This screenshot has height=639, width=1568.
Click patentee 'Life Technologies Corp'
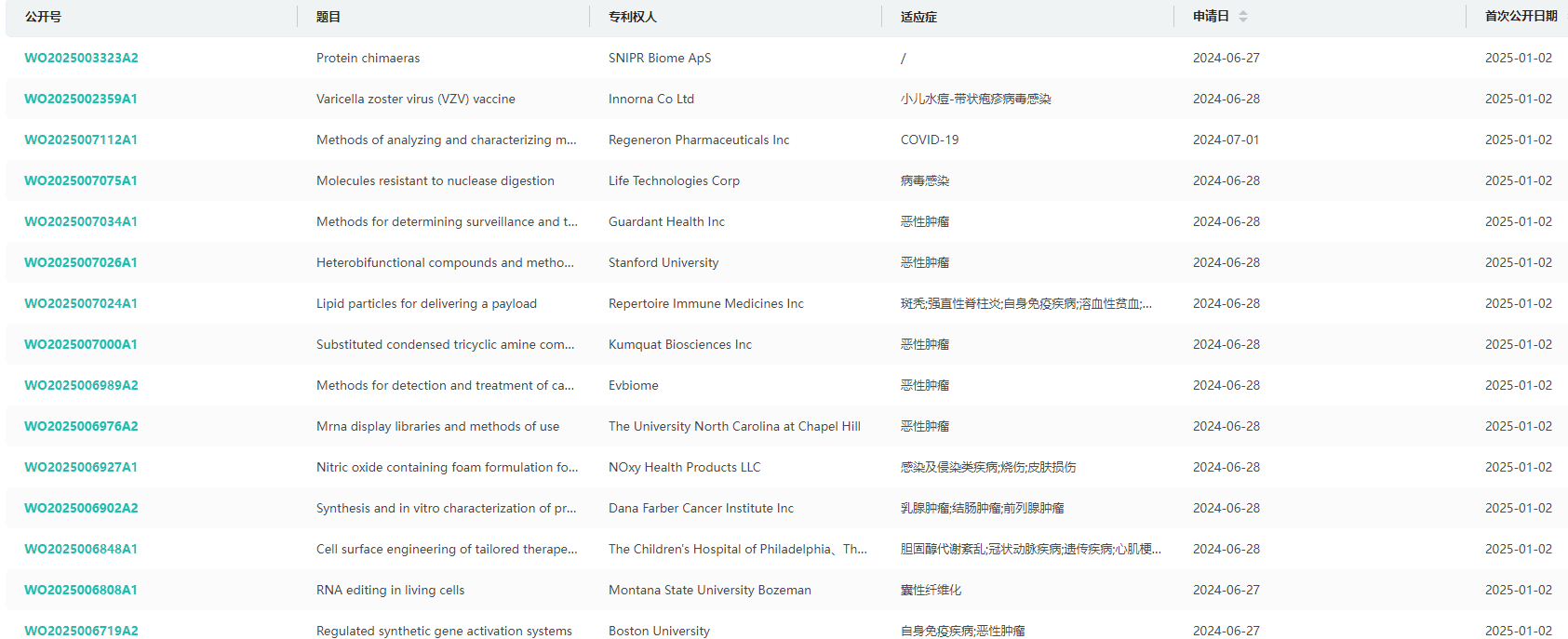674,180
